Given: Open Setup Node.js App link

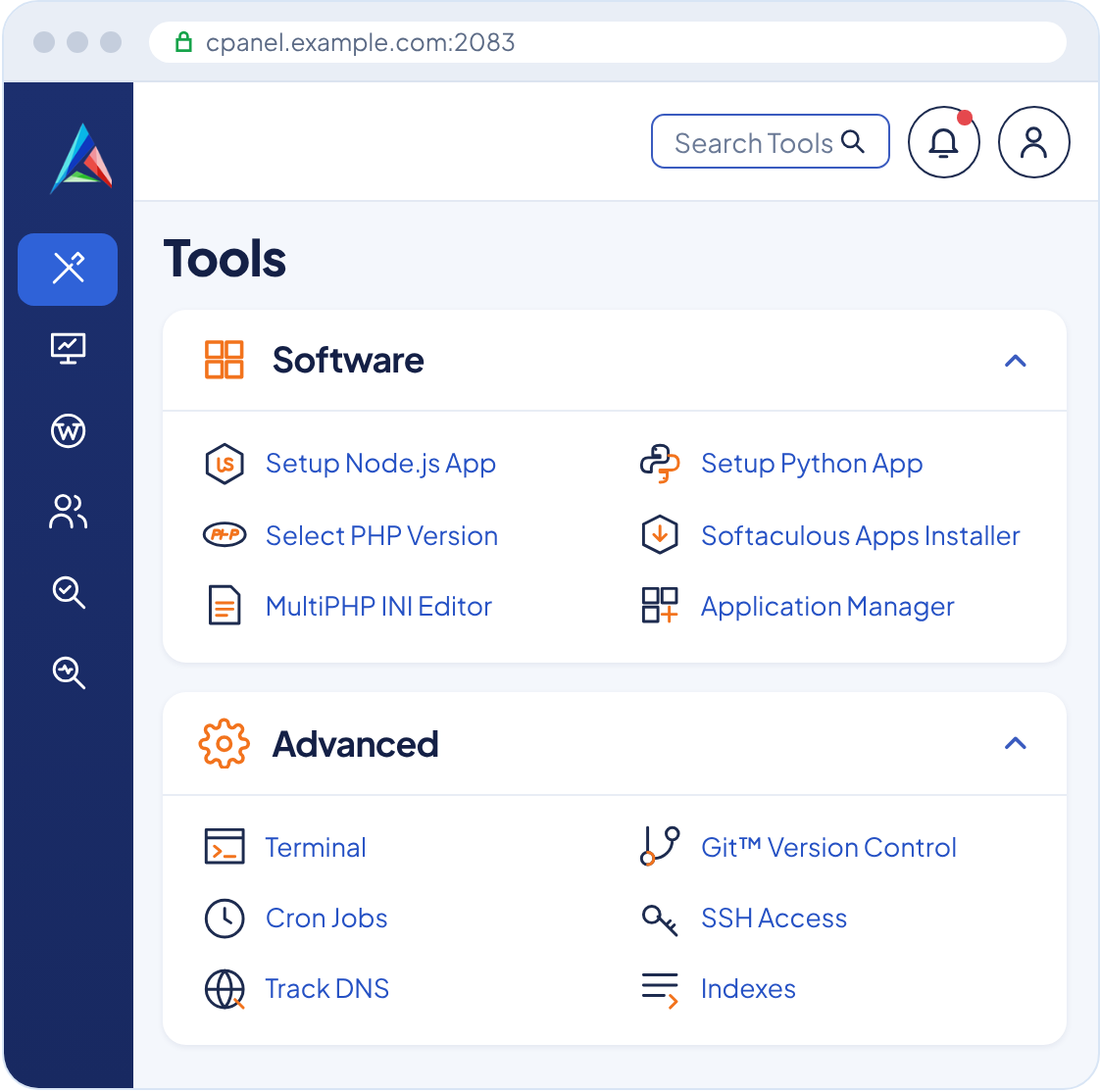Looking at the screenshot, I should 381,465.
